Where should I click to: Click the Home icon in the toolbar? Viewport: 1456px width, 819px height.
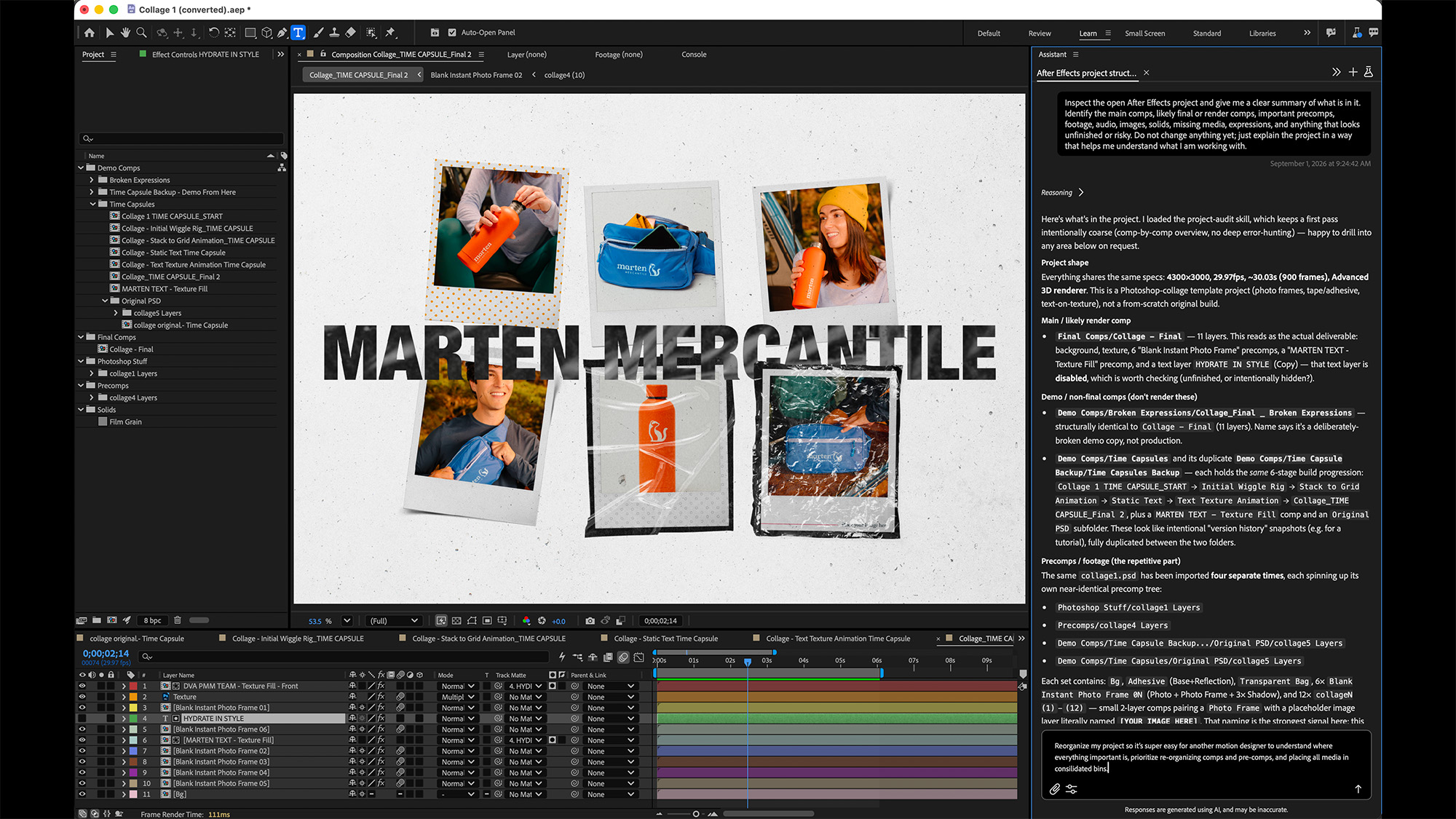(89, 33)
